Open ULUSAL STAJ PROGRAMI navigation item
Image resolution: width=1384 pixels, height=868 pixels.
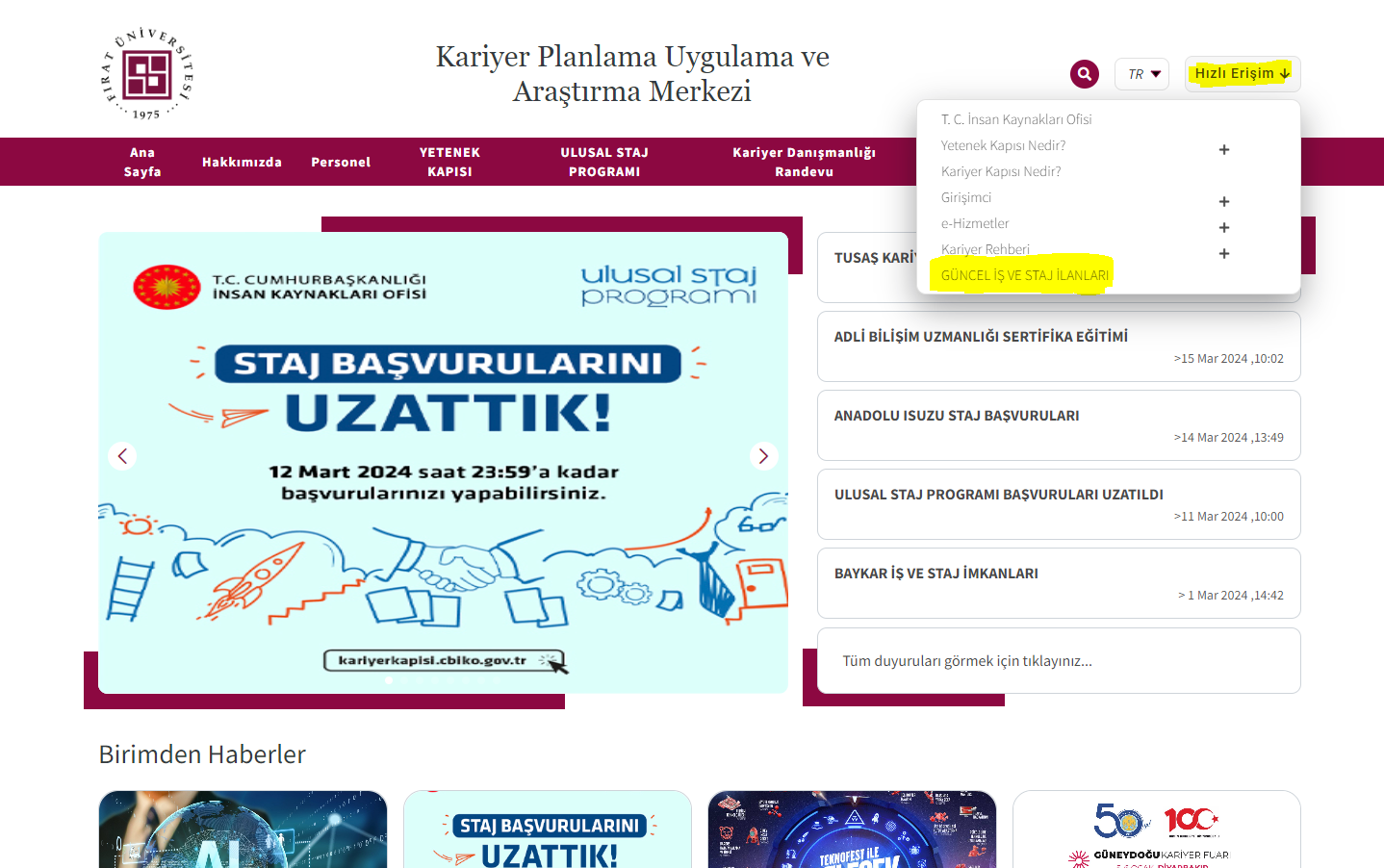604,162
